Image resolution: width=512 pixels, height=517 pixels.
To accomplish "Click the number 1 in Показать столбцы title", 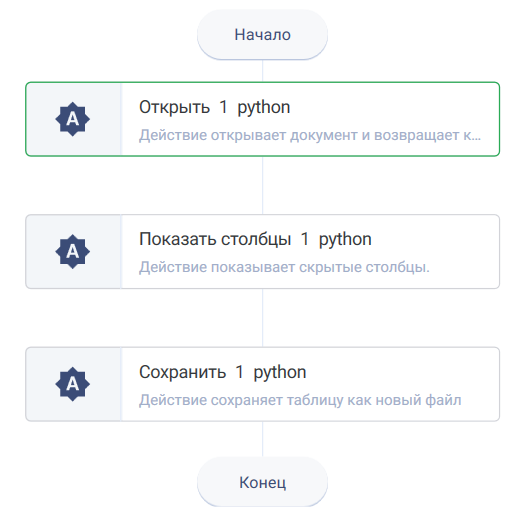I will coord(305,239).
